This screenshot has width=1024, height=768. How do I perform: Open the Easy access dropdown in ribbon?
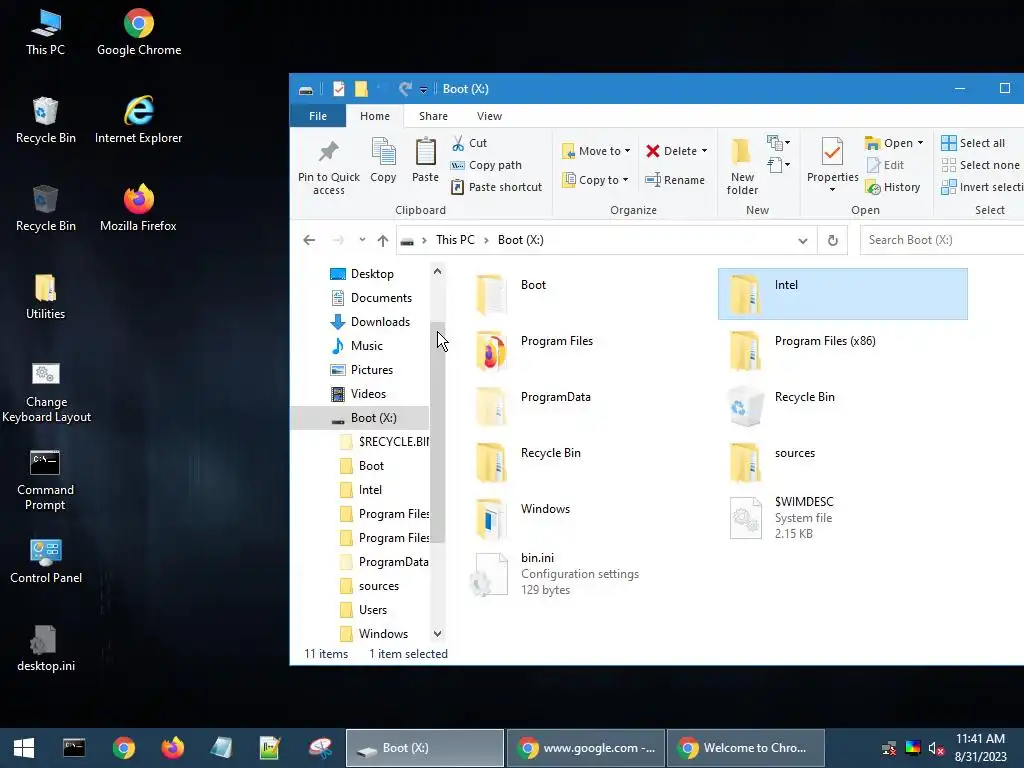[778, 165]
